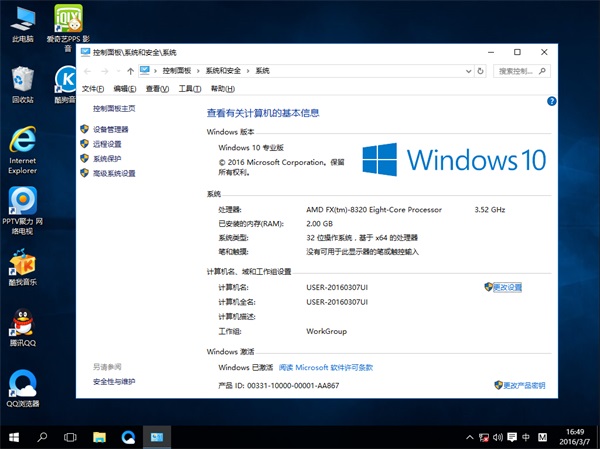Open the 工具(T) menu
Viewport: 600px width, 449px height.
click(189, 89)
